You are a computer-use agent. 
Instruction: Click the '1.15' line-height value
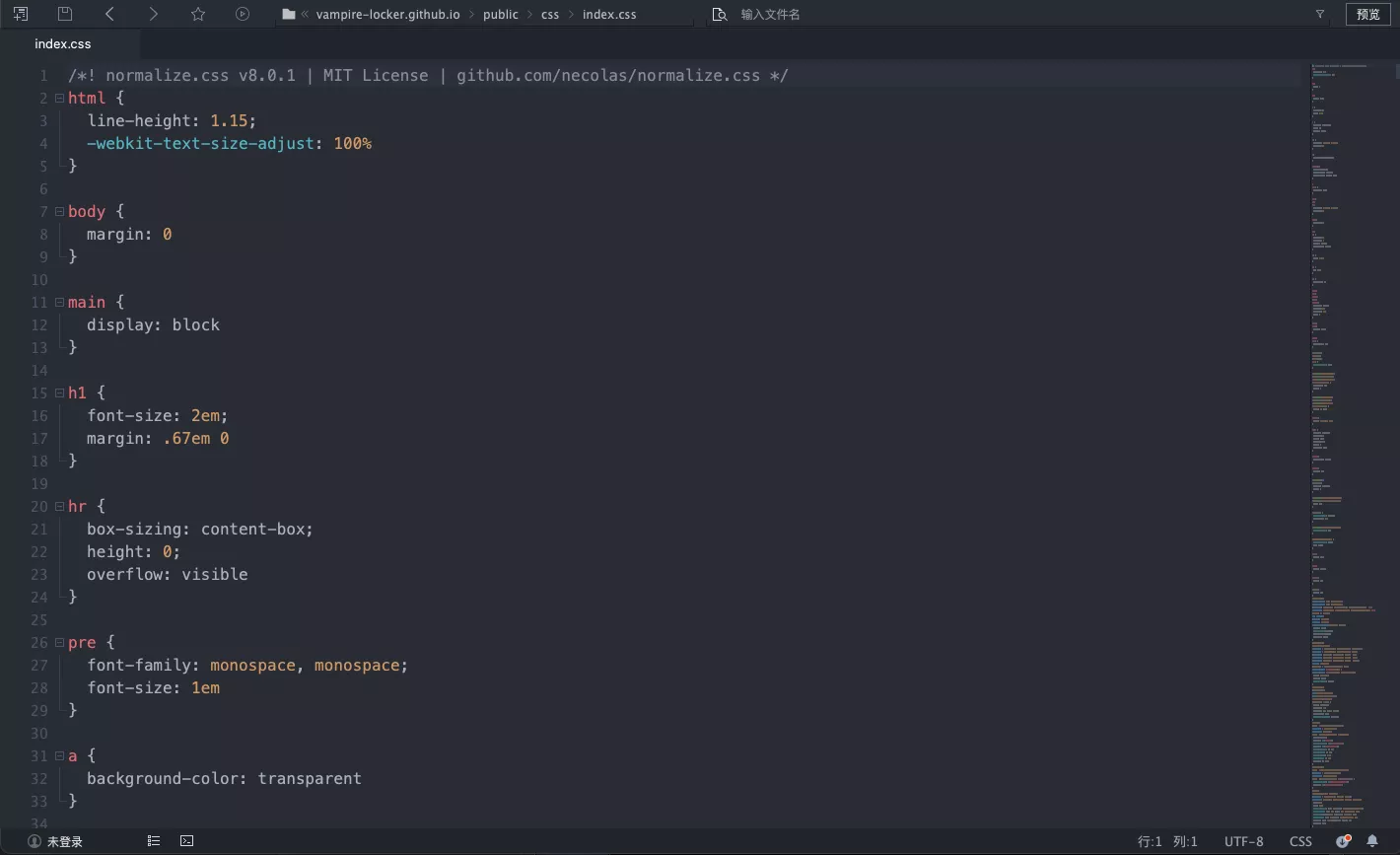[x=229, y=120]
